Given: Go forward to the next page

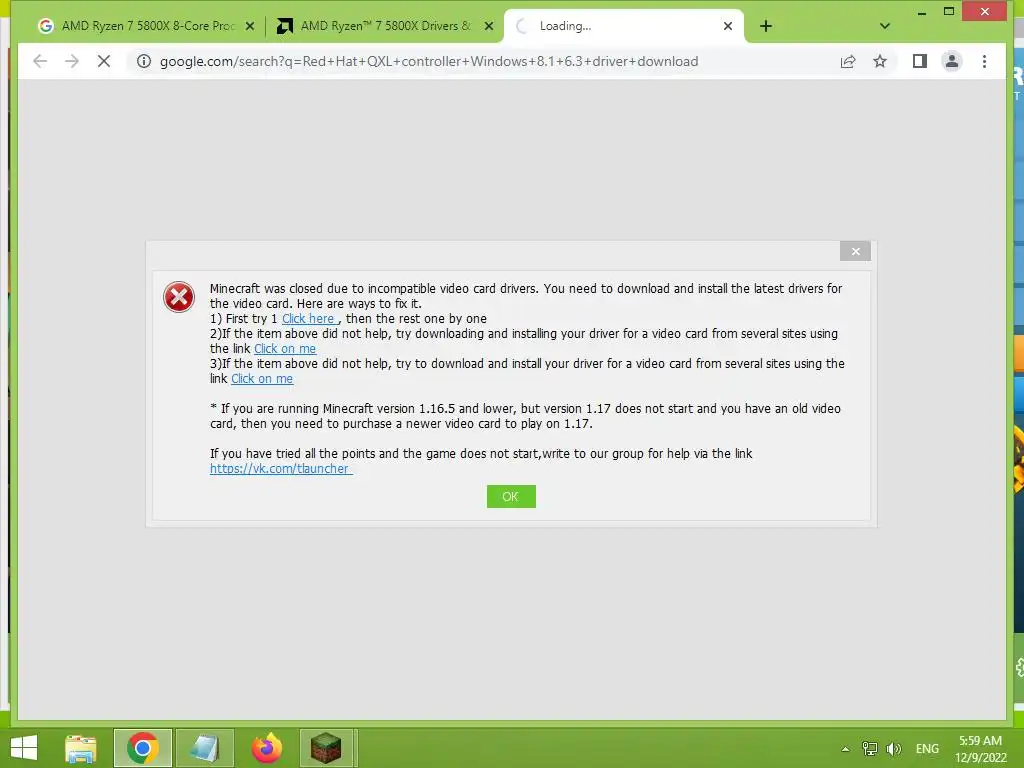Looking at the screenshot, I should (72, 61).
